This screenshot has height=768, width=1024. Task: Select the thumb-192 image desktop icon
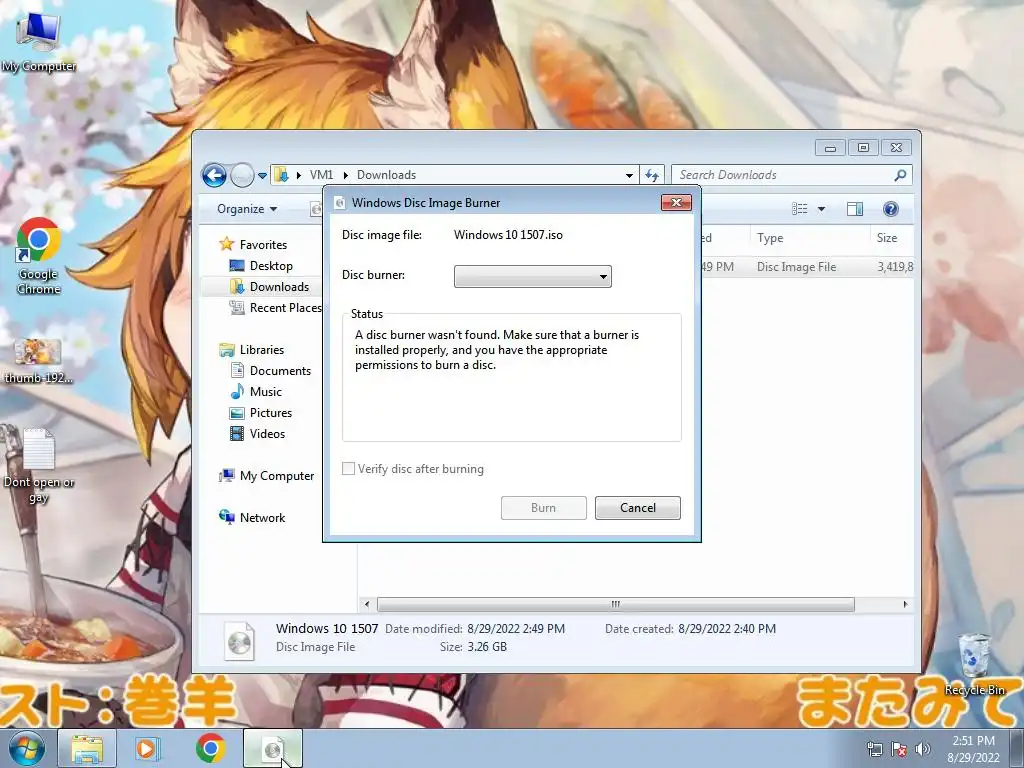(x=39, y=361)
